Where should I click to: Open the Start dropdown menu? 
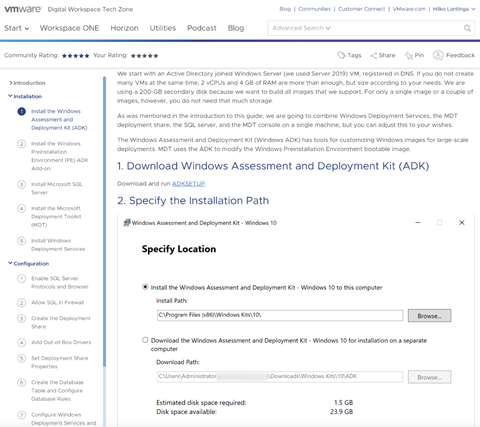tap(17, 28)
